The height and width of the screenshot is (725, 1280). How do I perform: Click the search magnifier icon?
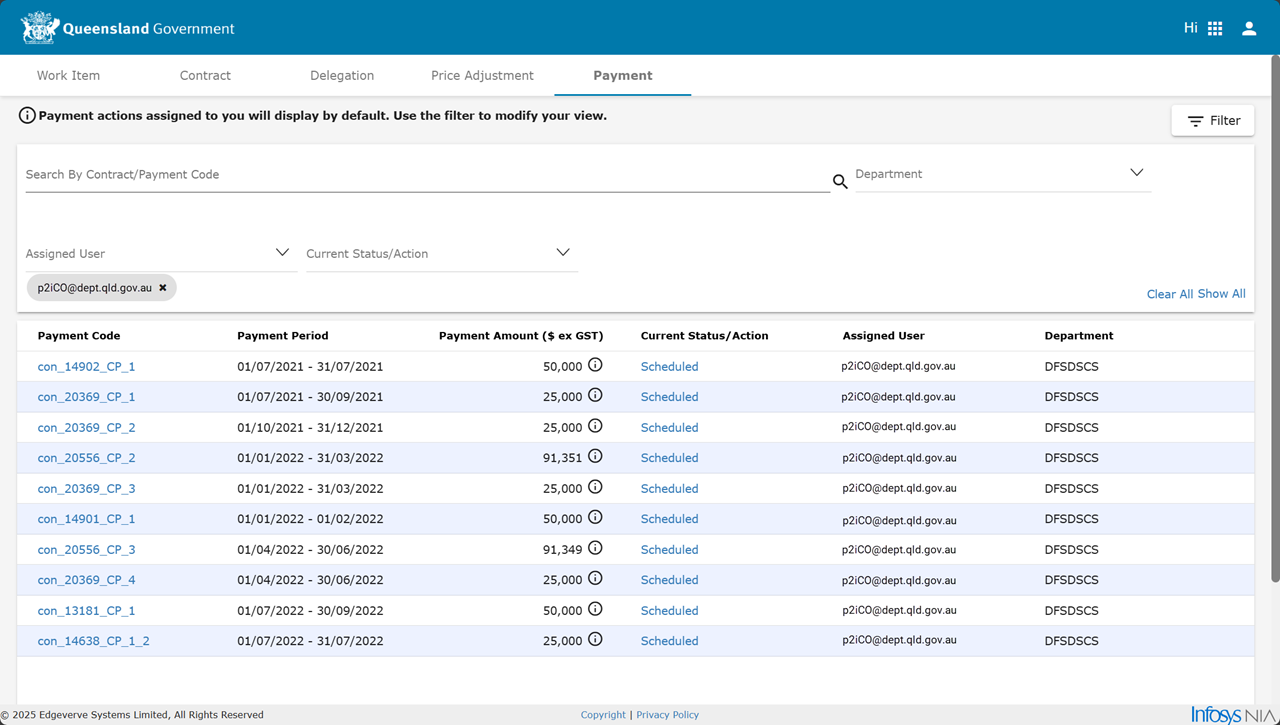click(x=840, y=181)
